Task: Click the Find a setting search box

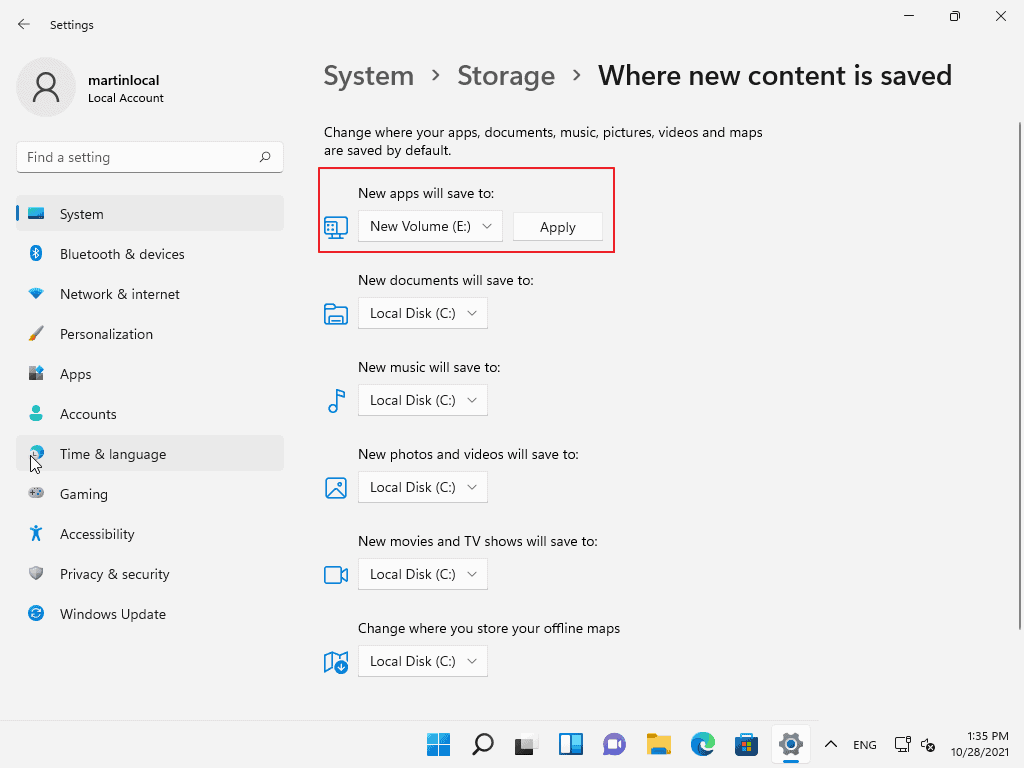Action: pyautogui.click(x=149, y=157)
